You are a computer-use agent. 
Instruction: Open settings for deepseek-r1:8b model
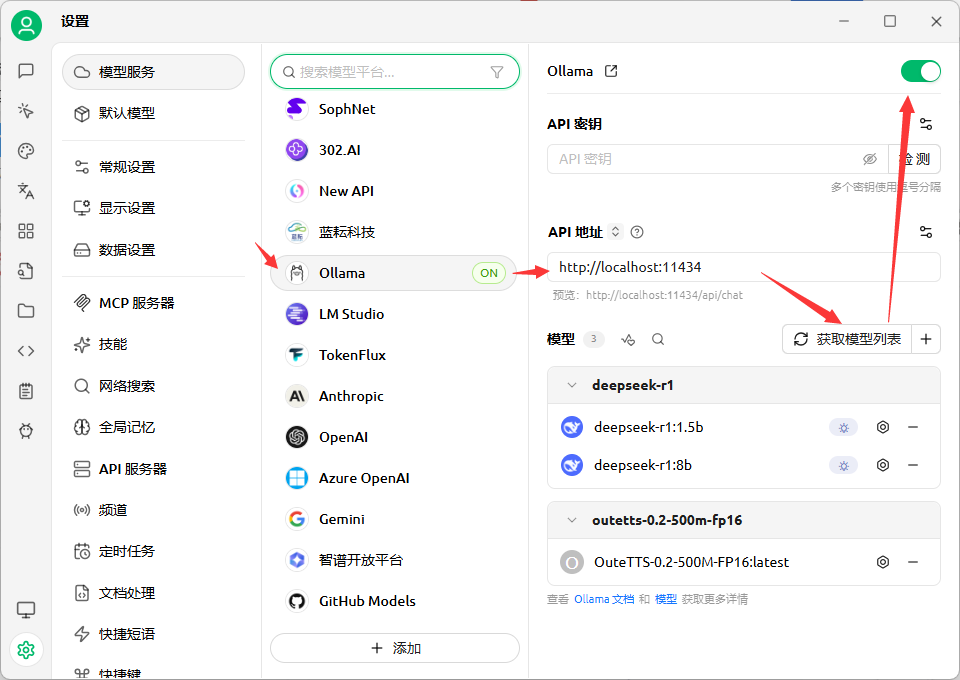coord(883,465)
